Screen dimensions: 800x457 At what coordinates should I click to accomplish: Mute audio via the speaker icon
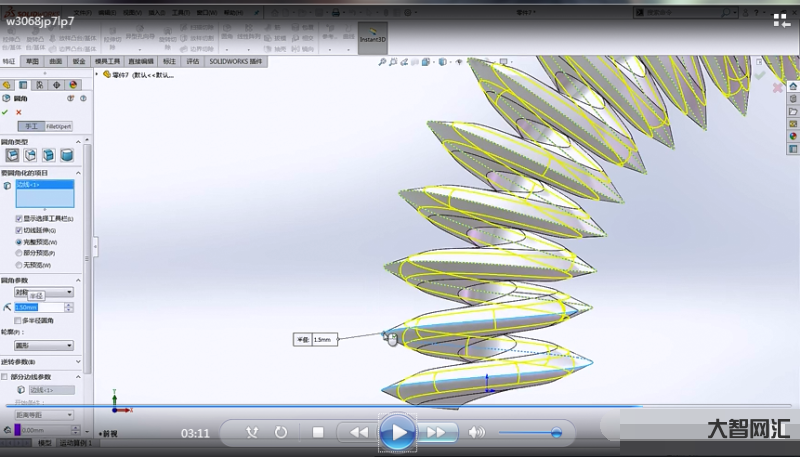(477, 432)
